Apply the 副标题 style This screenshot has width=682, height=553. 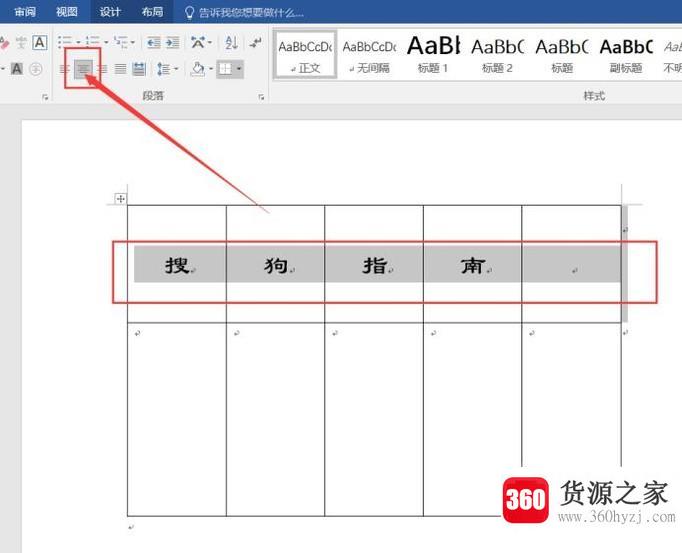626,55
